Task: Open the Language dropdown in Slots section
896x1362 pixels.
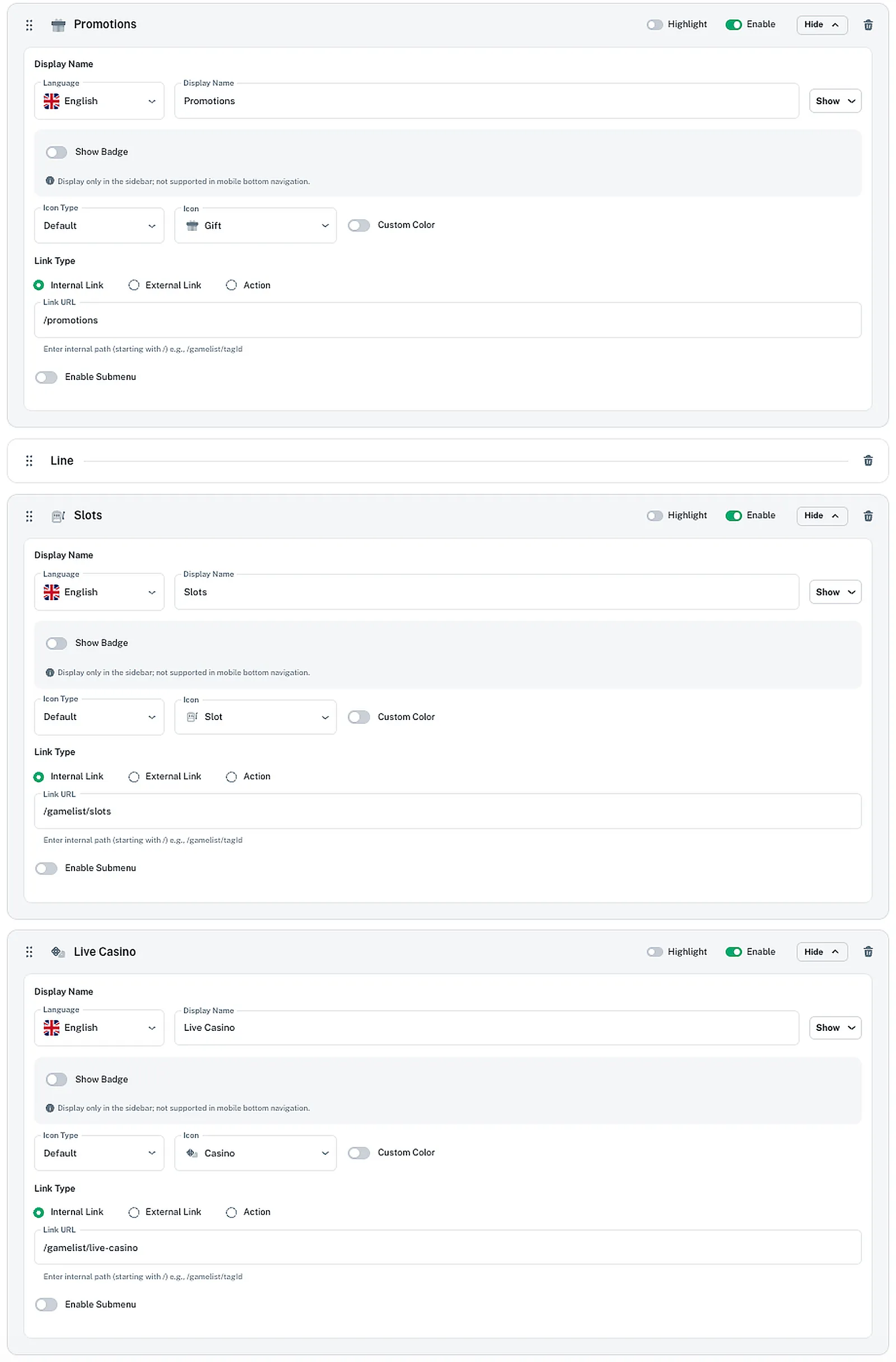Action: [99, 592]
